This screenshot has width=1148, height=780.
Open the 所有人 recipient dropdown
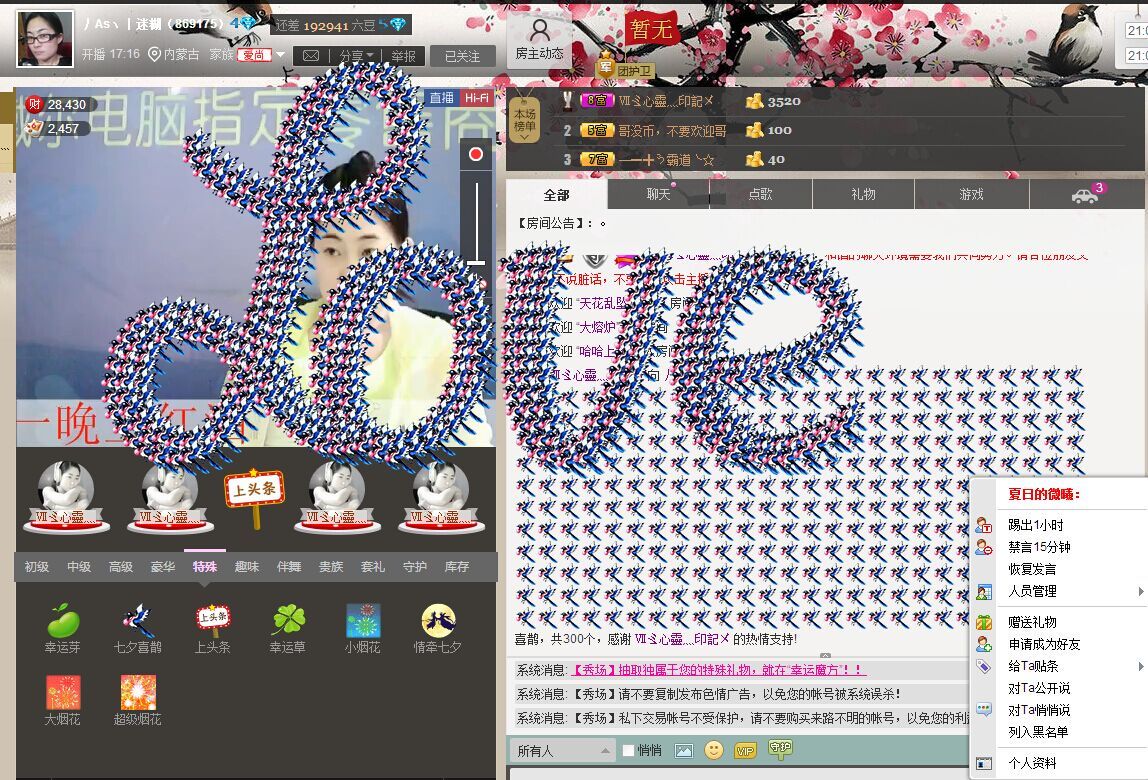[562, 750]
